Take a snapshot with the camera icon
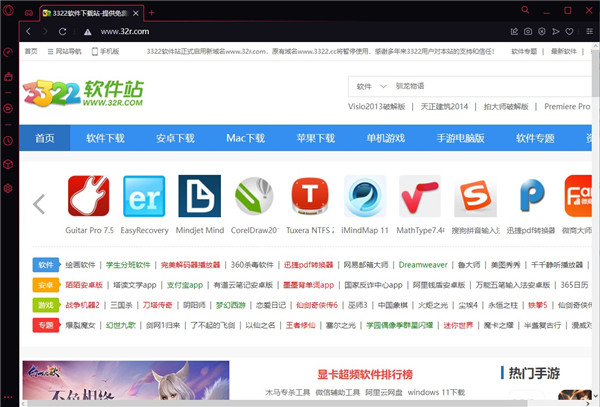Screen dimensions: 600x407 click(528, 31)
